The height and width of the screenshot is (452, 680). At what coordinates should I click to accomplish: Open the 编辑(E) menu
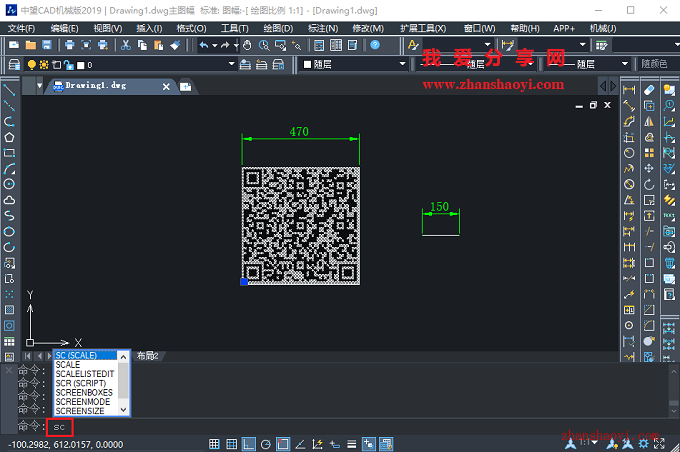(x=64, y=29)
